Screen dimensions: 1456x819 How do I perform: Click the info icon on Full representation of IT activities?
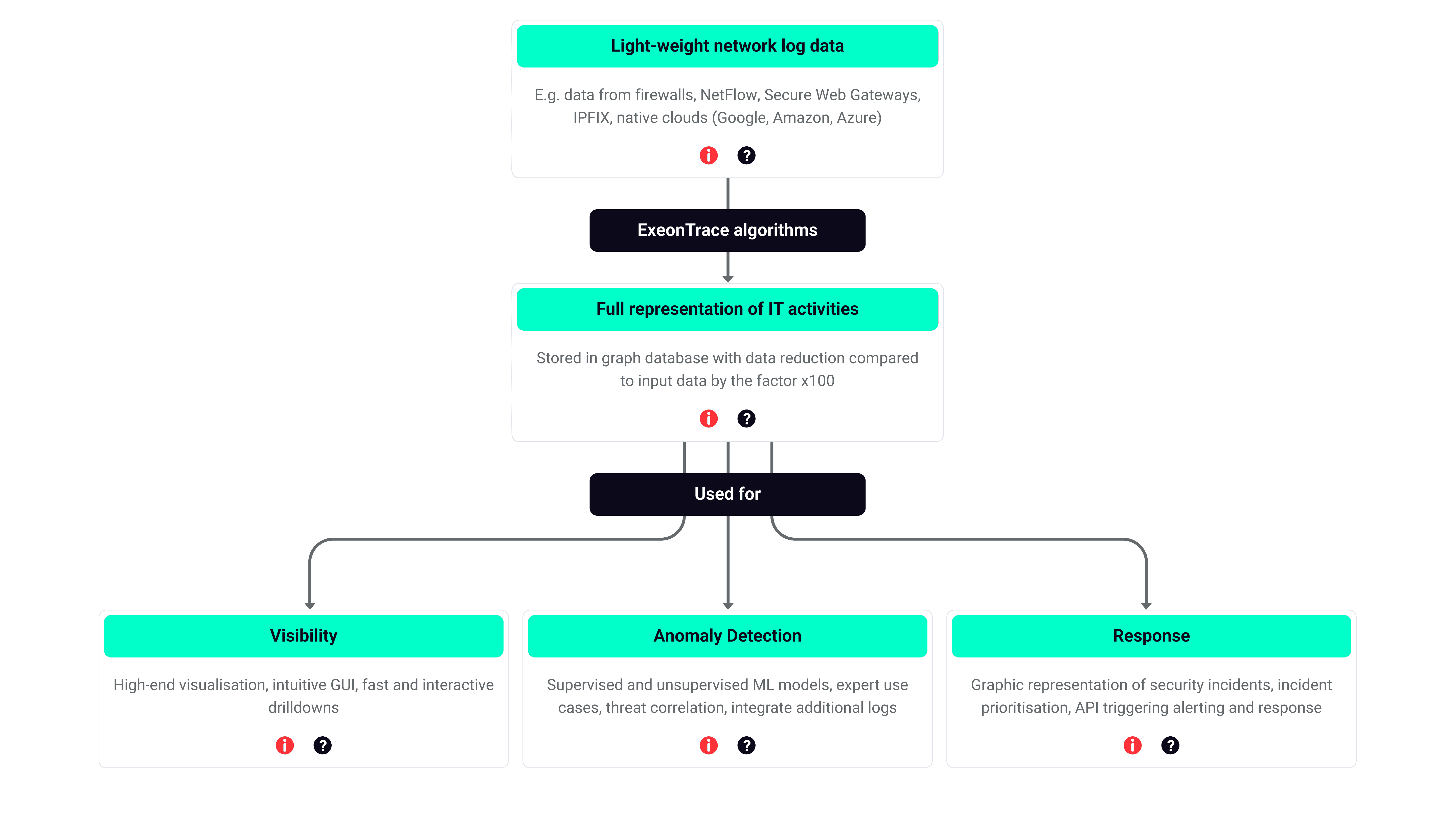pos(708,418)
